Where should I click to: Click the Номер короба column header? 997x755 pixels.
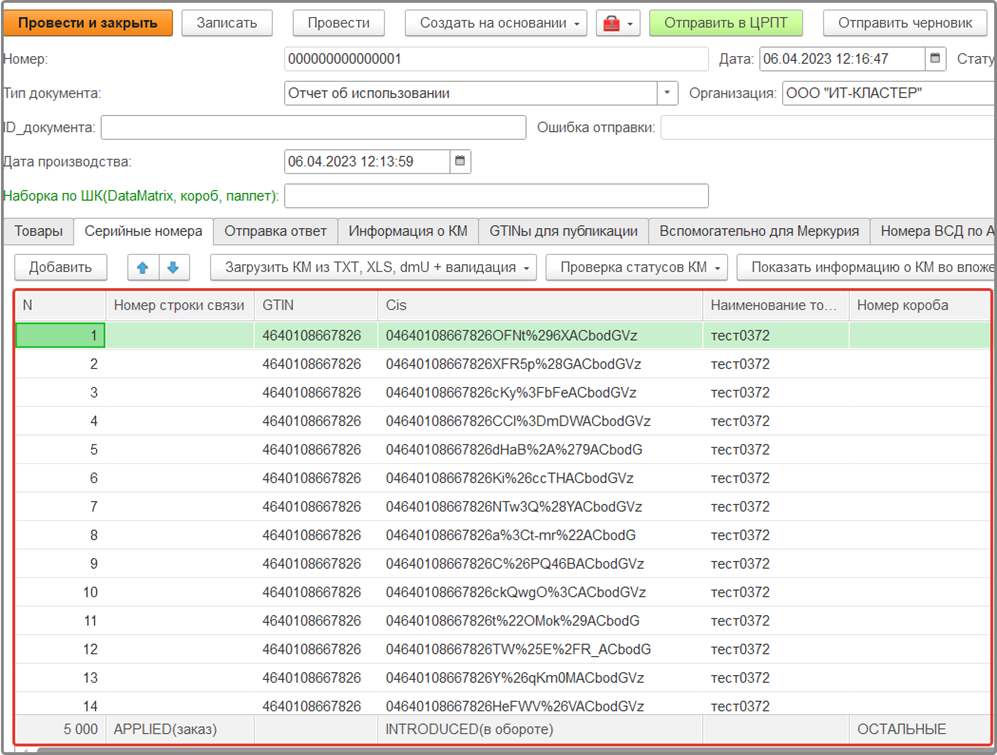[x=920, y=305]
